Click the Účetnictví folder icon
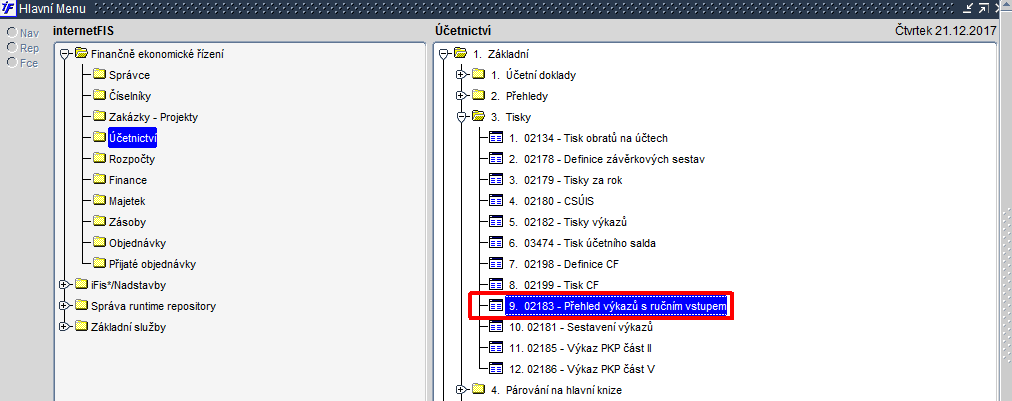Screen dimensions: 1012x401 [99, 138]
